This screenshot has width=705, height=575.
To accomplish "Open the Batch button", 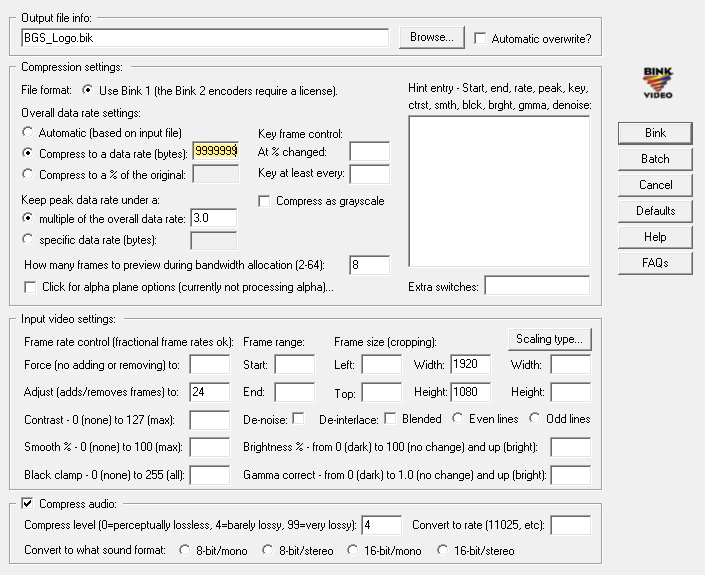I will coord(655,159).
